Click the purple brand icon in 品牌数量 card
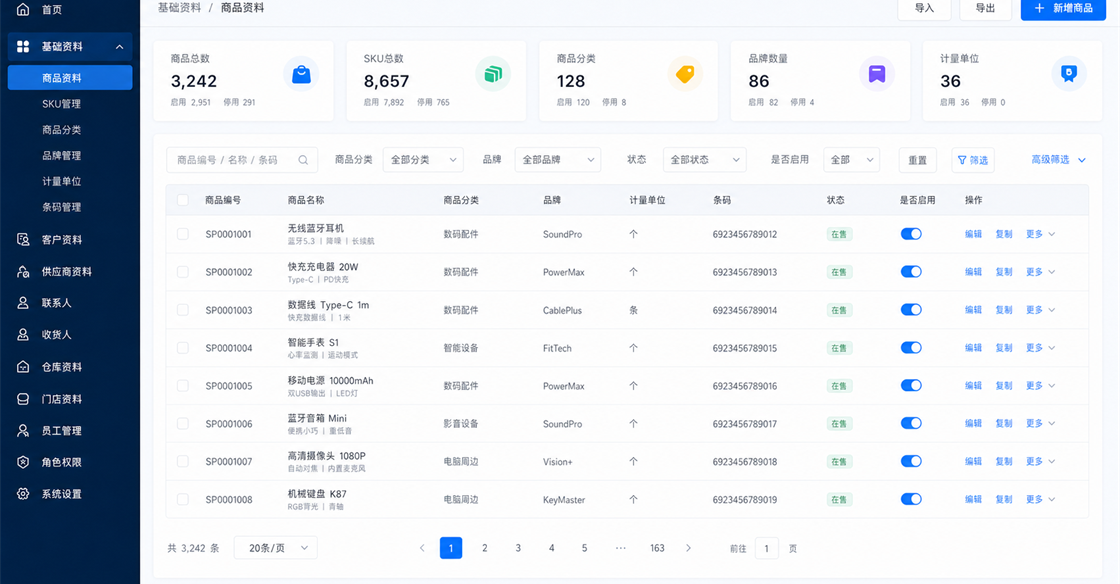The width and height of the screenshot is (1120, 584). [876, 74]
